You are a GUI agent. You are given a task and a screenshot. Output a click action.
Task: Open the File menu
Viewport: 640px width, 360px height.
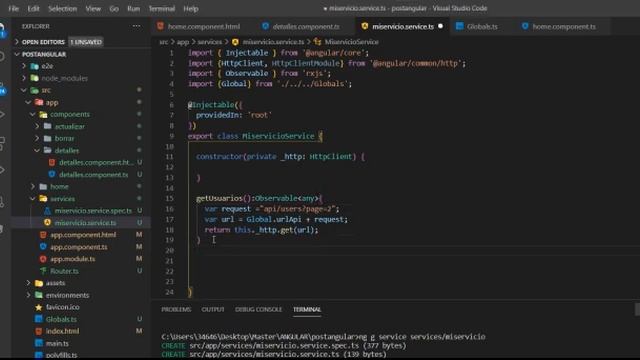(13, 9)
